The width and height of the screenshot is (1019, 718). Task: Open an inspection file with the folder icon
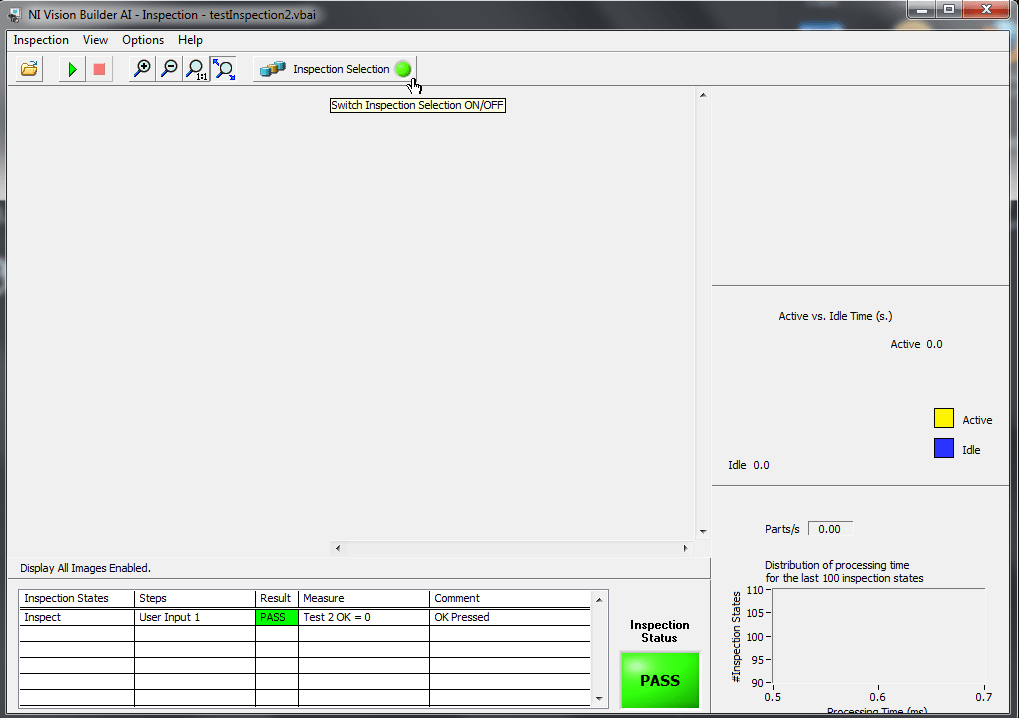(x=27, y=68)
